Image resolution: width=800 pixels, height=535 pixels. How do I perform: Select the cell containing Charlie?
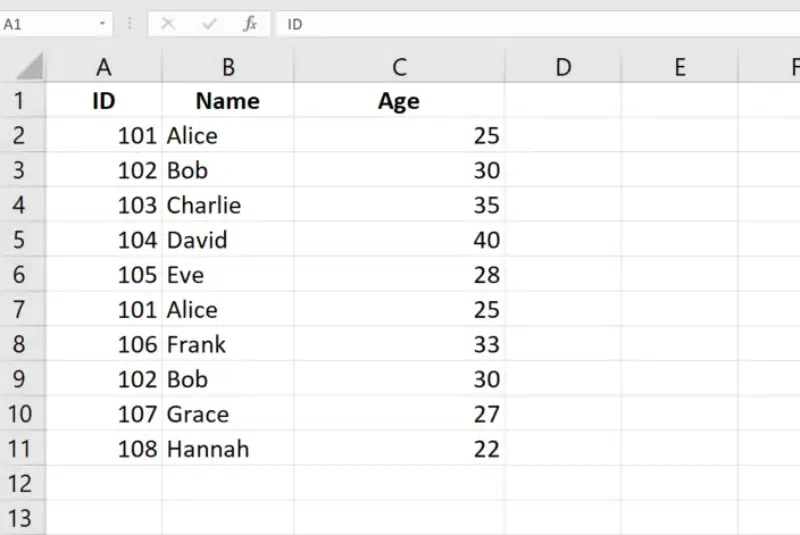(x=228, y=206)
